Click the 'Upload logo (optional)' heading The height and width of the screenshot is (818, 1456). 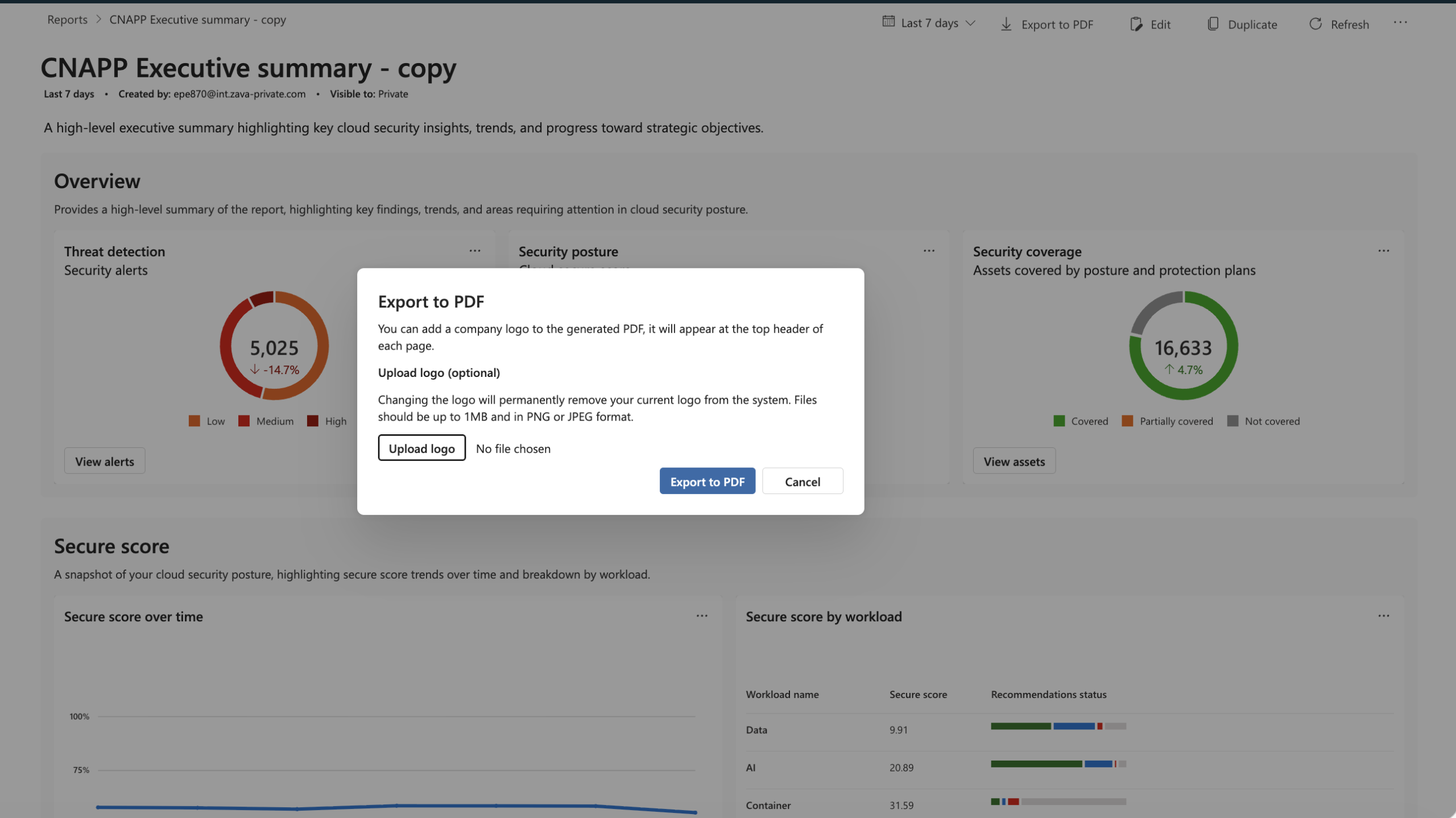pyautogui.click(x=439, y=372)
